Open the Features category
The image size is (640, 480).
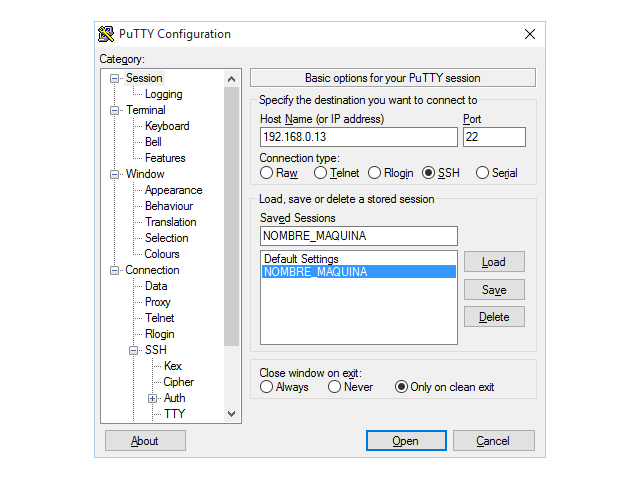coord(165,158)
